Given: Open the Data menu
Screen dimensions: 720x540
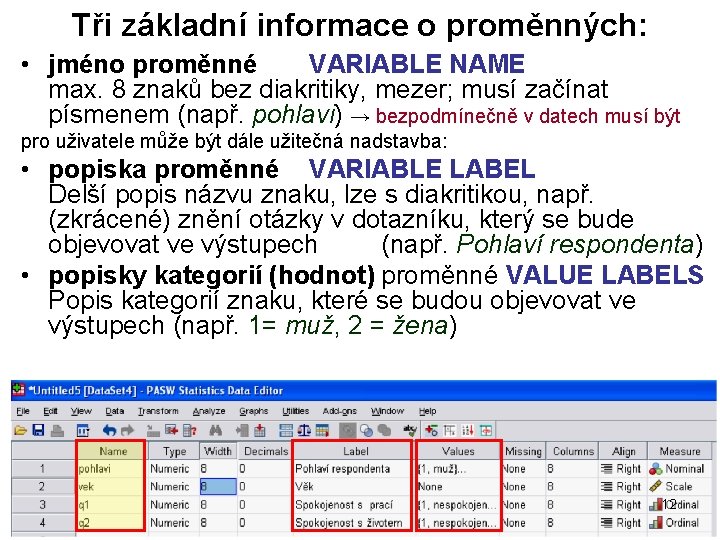Looking at the screenshot, I should coord(114,411).
